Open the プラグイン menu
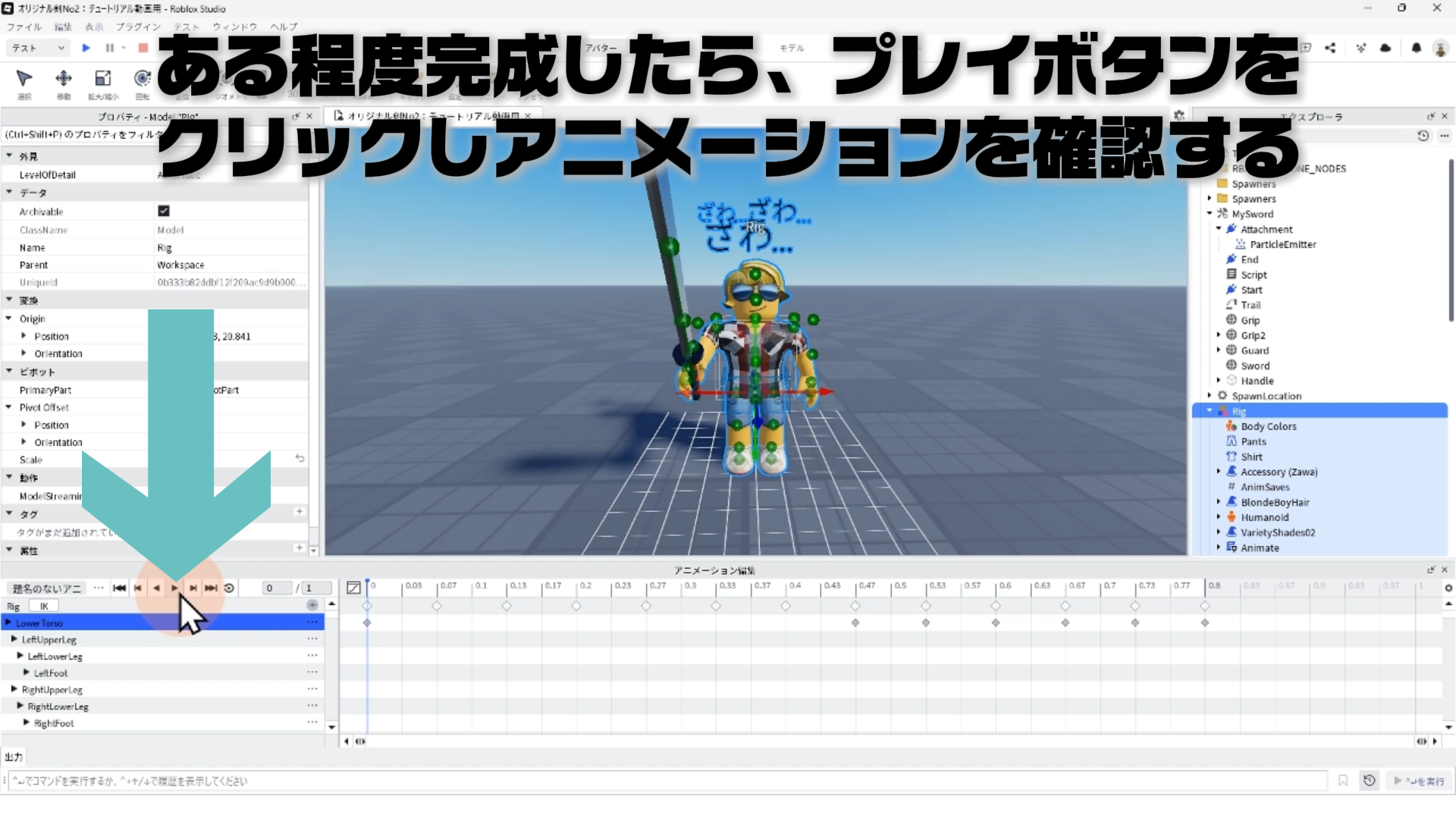 tap(138, 27)
